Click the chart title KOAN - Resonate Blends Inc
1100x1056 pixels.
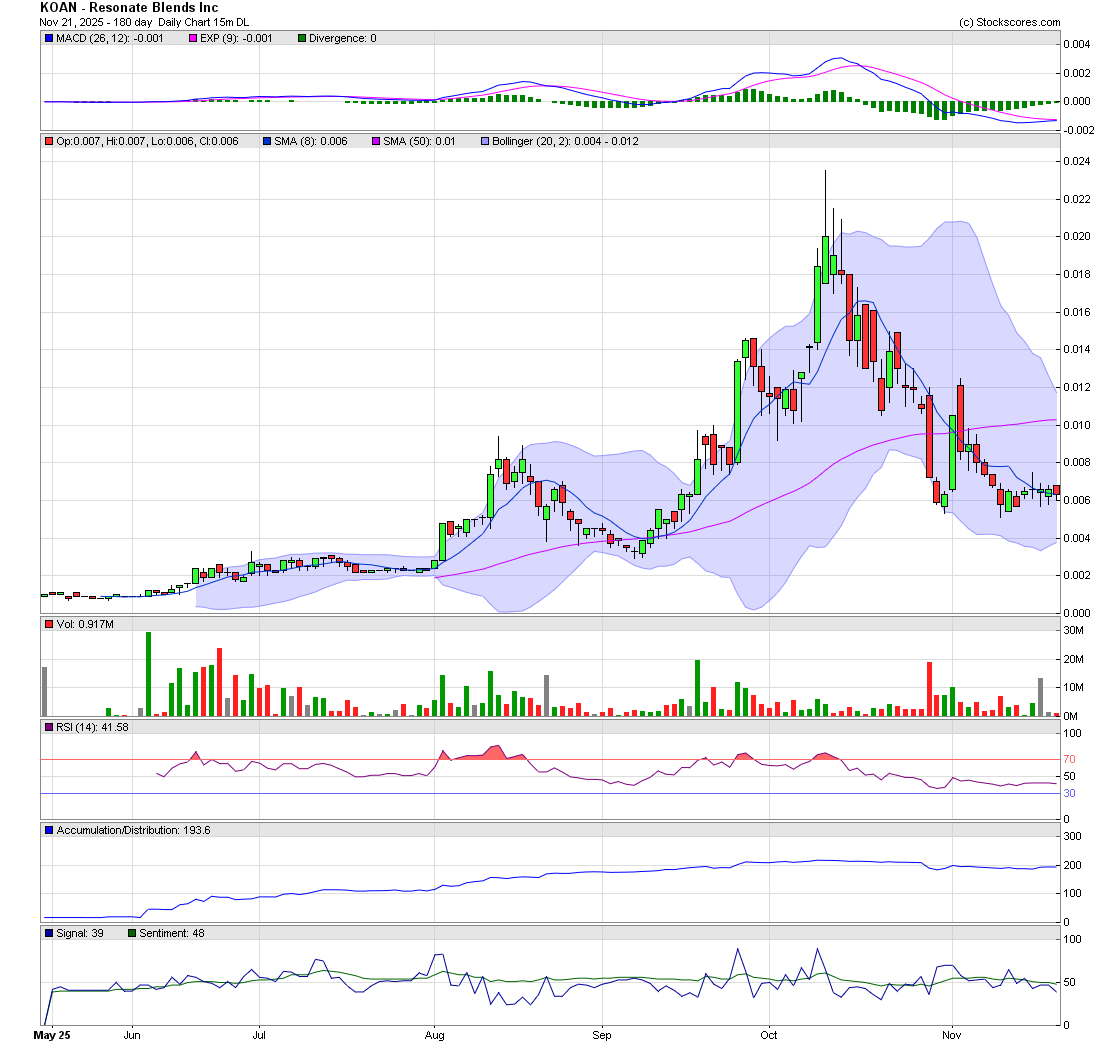tap(129, 8)
